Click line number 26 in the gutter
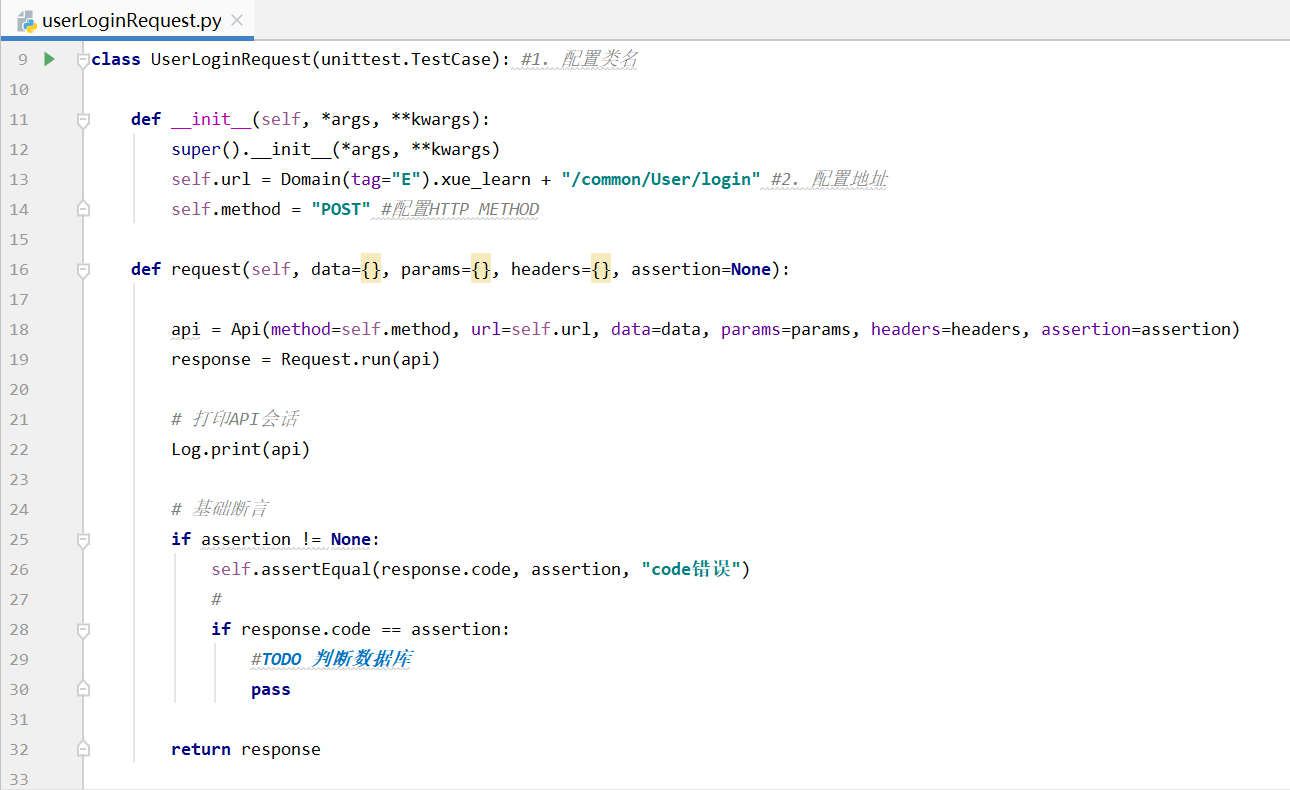The width and height of the screenshot is (1290, 790). point(19,569)
